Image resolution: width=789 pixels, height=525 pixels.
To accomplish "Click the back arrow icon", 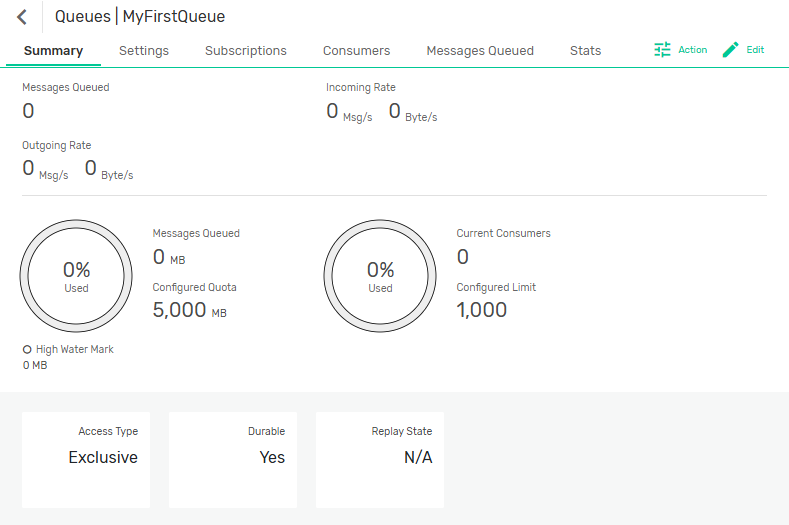I will (22, 17).
